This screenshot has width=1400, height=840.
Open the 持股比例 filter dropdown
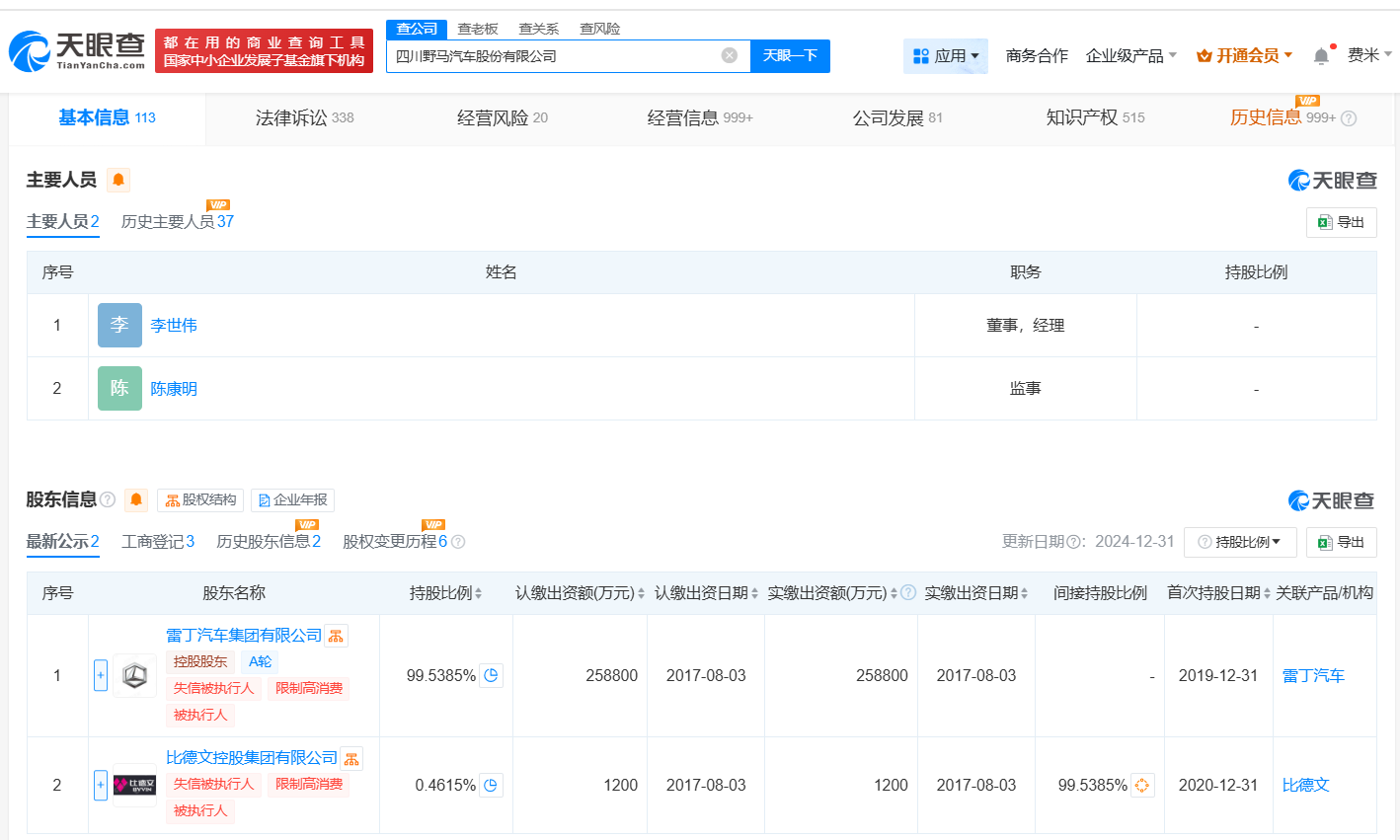[x=1239, y=542]
